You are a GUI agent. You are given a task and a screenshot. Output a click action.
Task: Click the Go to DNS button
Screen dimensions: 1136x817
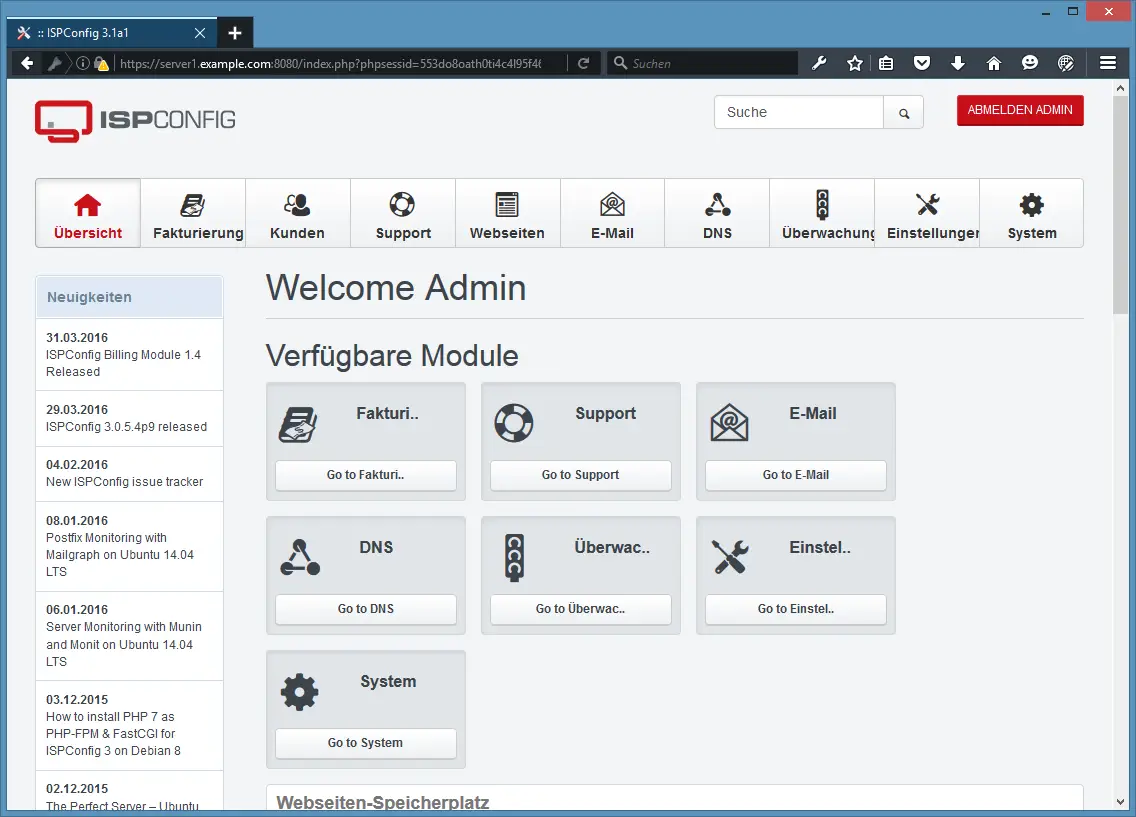(366, 609)
